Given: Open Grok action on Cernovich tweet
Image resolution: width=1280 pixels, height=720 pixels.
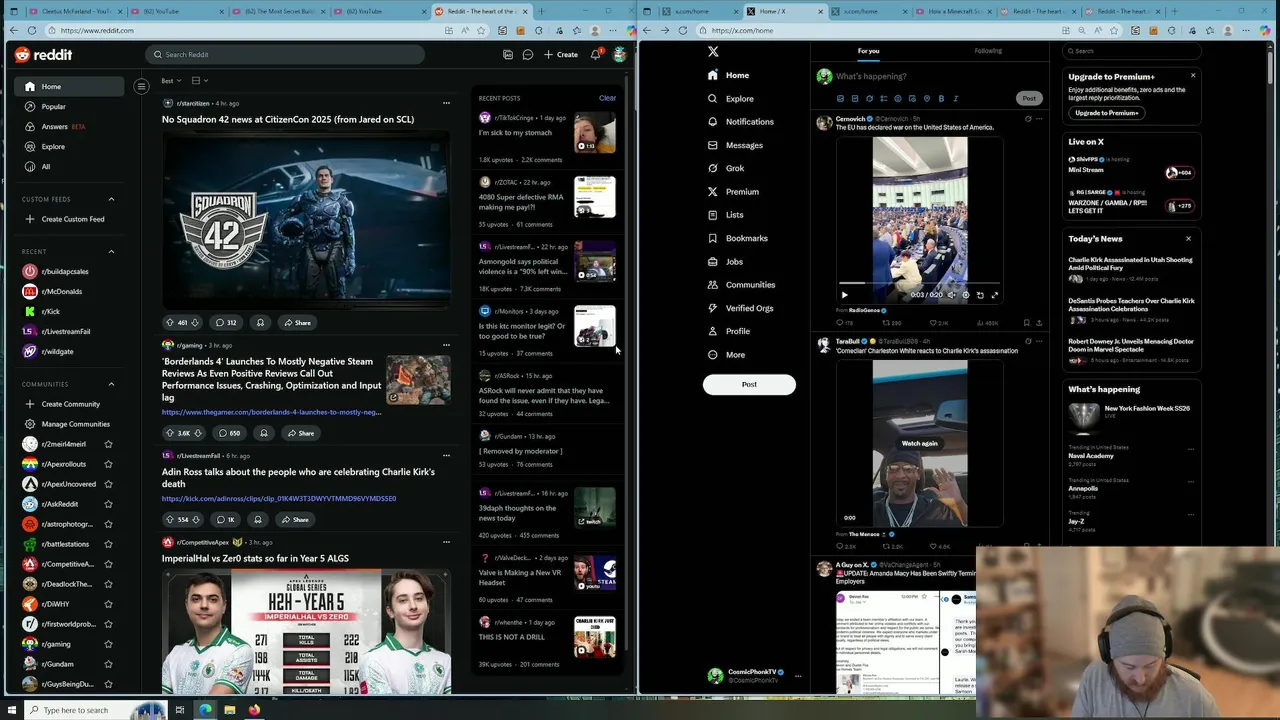Looking at the screenshot, I should pos(1028,118).
